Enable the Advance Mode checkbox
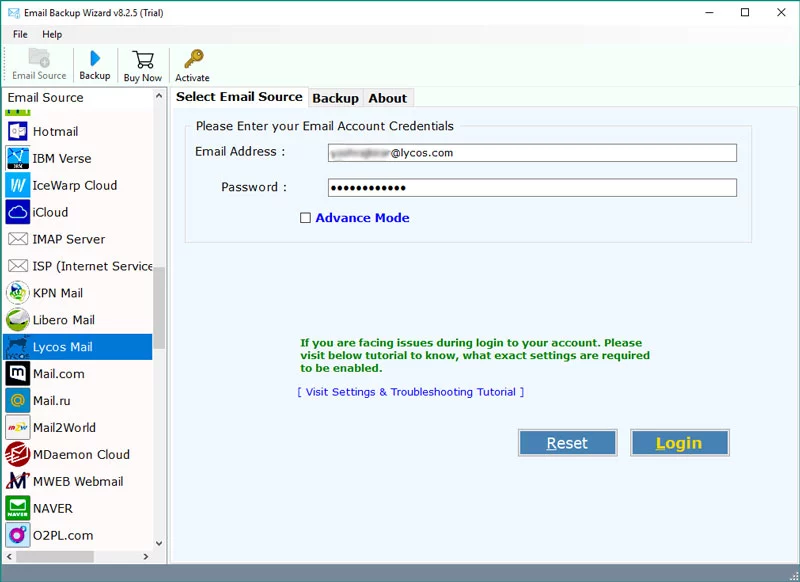This screenshot has height=582, width=800. pyautogui.click(x=306, y=218)
